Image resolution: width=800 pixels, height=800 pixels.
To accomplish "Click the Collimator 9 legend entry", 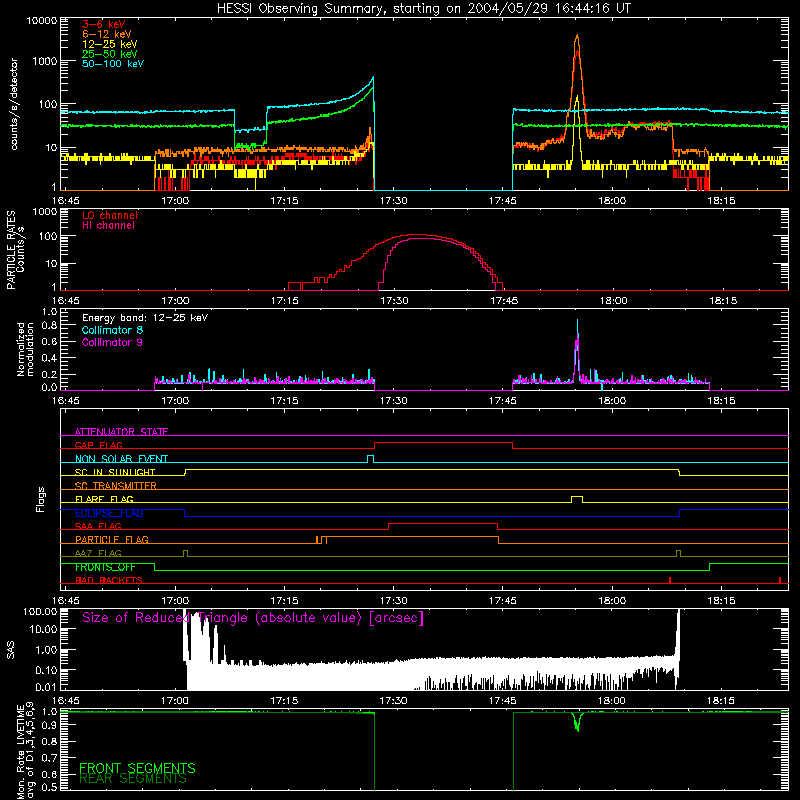I will point(112,342).
